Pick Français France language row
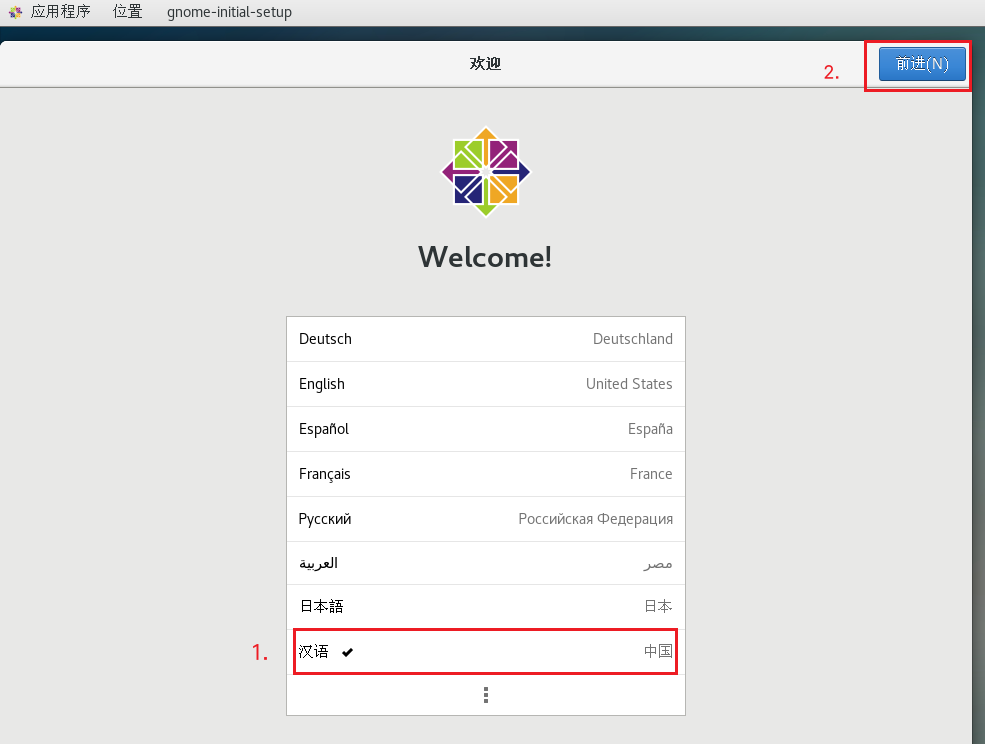This screenshot has width=985, height=744. tap(486, 474)
